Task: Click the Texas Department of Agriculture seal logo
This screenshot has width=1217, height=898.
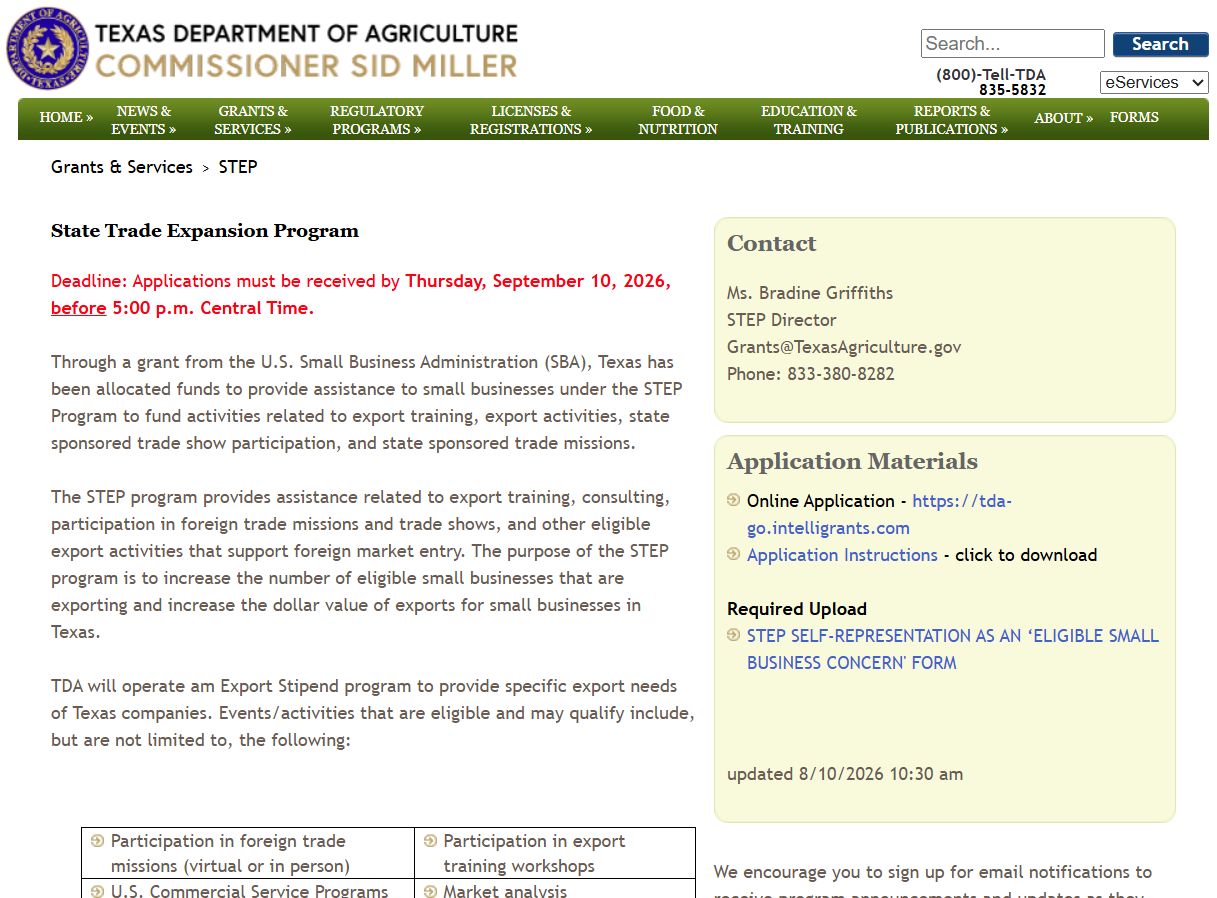Action: [47, 48]
